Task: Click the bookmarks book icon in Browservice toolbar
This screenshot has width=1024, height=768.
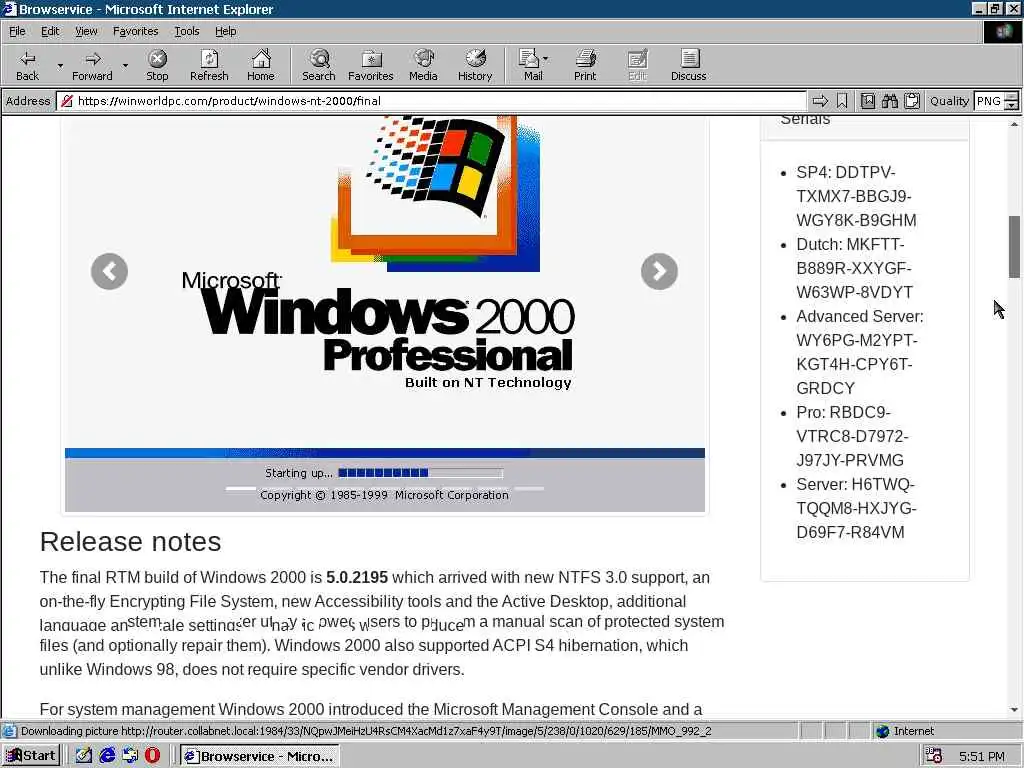Action: (867, 101)
